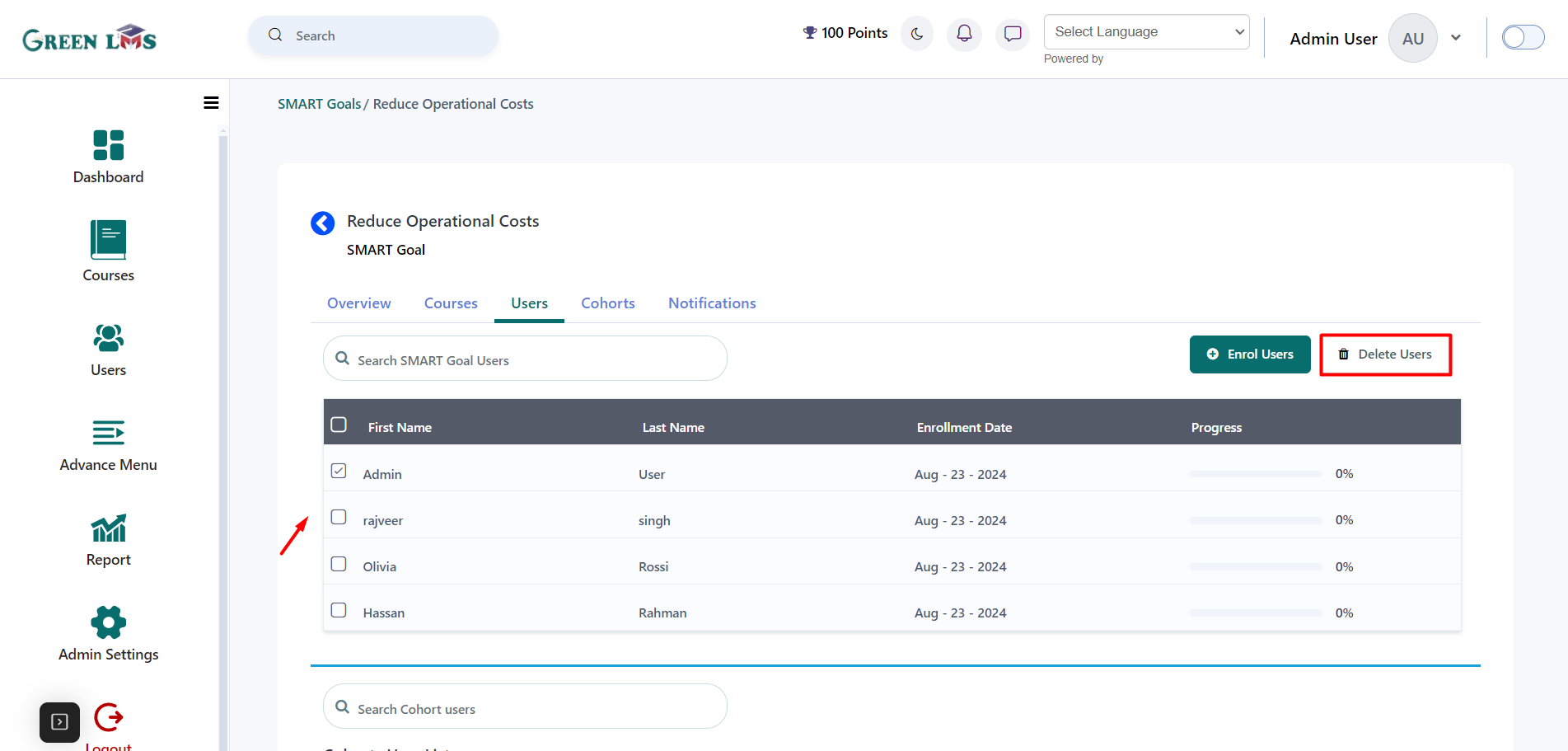Click the Green LMS logo
The height and width of the screenshot is (751, 1568).
click(89, 38)
